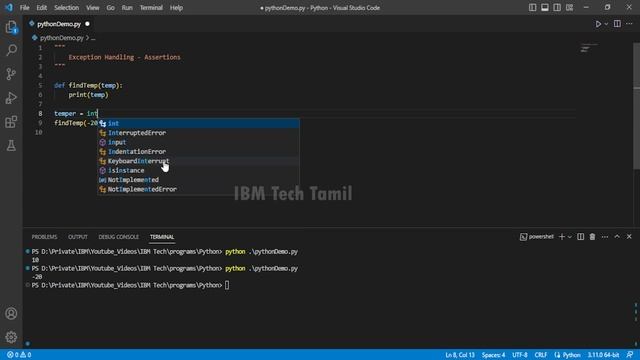The height and width of the screenshot is (360, 640).
Task: Click the powershell terminal label
Action: coord(537,237)
